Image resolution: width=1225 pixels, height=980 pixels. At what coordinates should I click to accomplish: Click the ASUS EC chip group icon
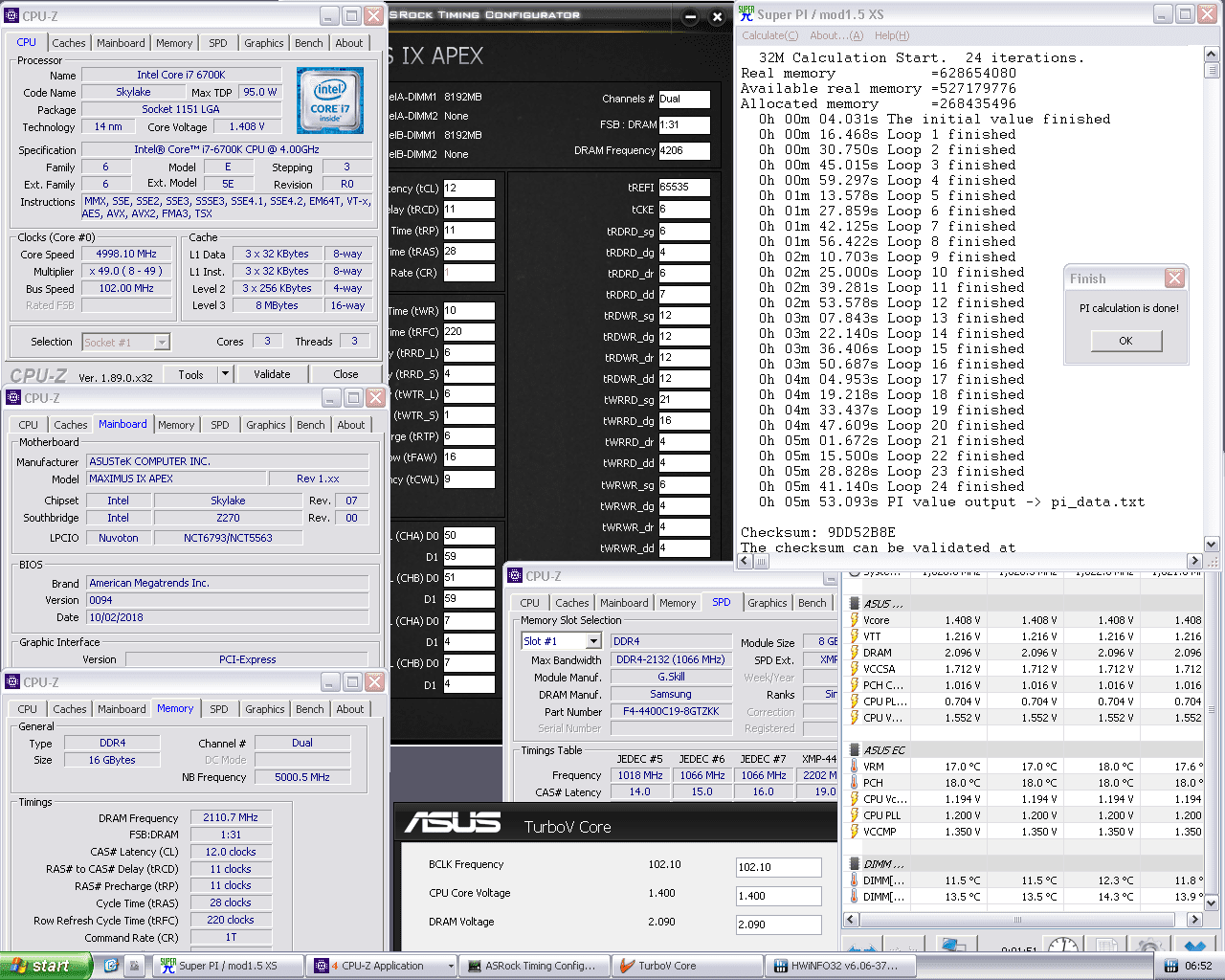point(855,750)
